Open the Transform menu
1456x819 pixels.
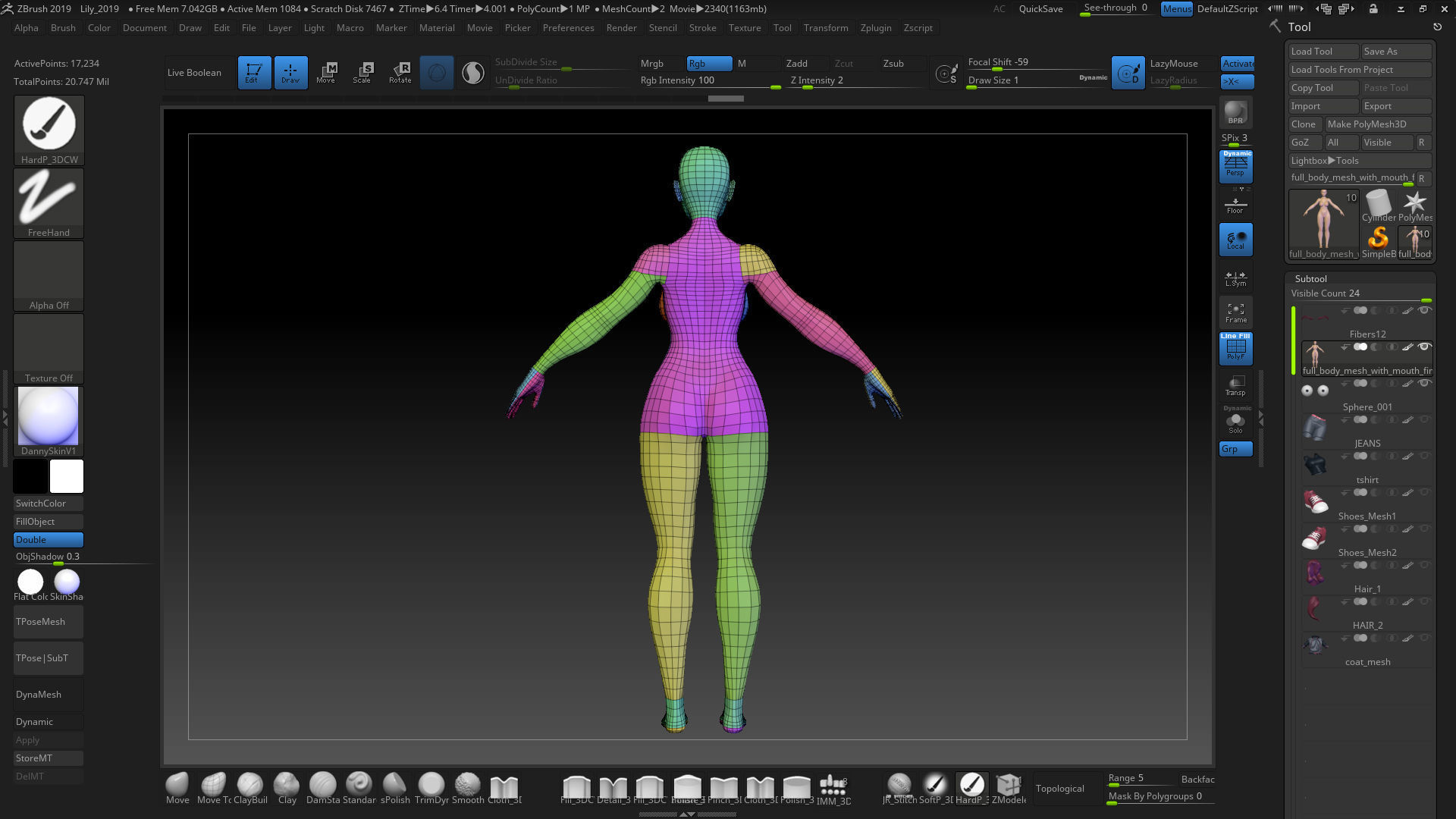(826, 27)
